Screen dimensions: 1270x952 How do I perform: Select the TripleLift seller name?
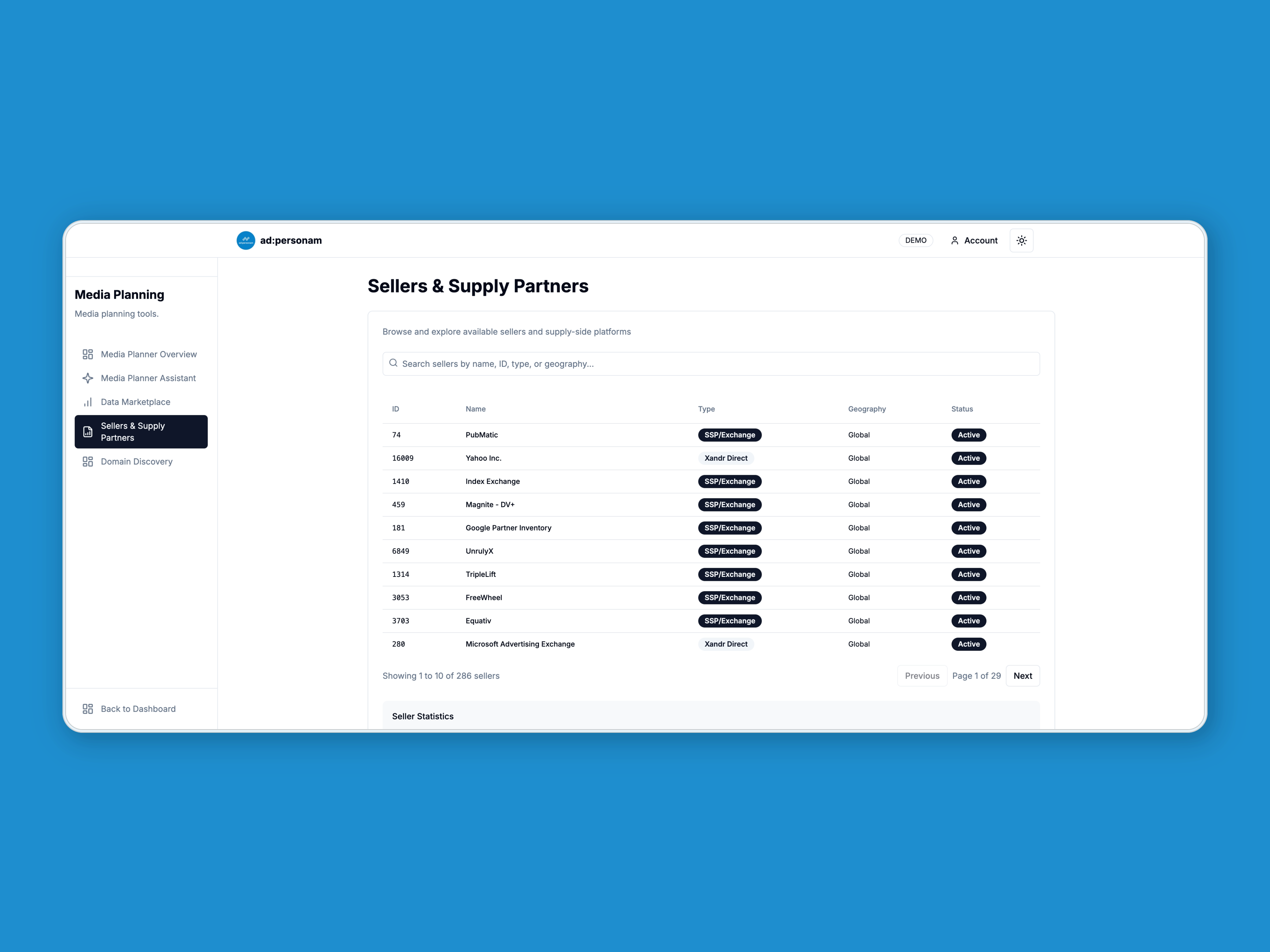(x=481, y=574)
